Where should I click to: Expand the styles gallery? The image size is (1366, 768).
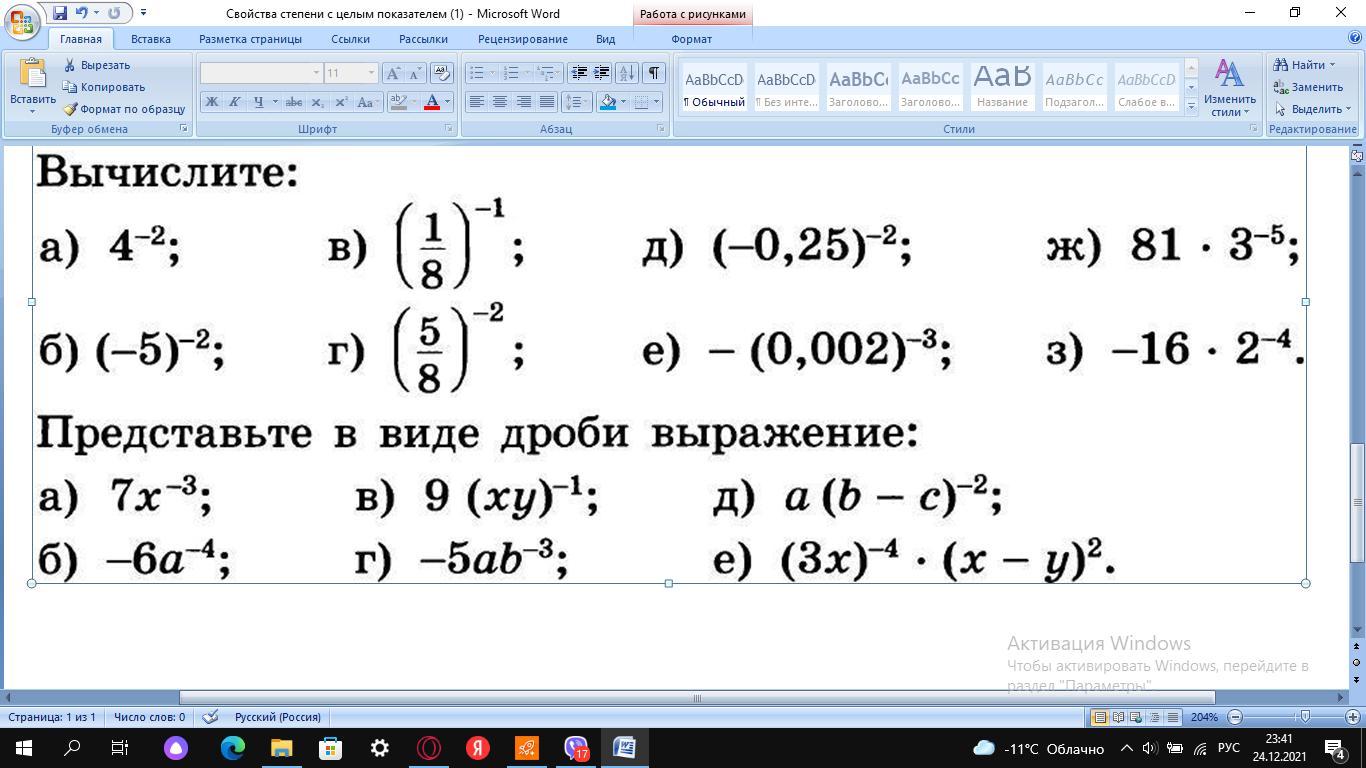point(1191,106)
